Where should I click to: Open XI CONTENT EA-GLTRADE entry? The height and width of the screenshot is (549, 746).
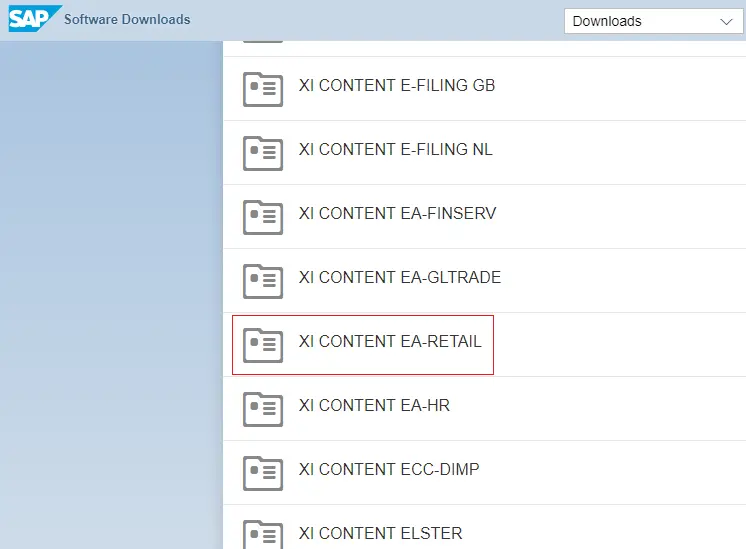coord(400,277)
